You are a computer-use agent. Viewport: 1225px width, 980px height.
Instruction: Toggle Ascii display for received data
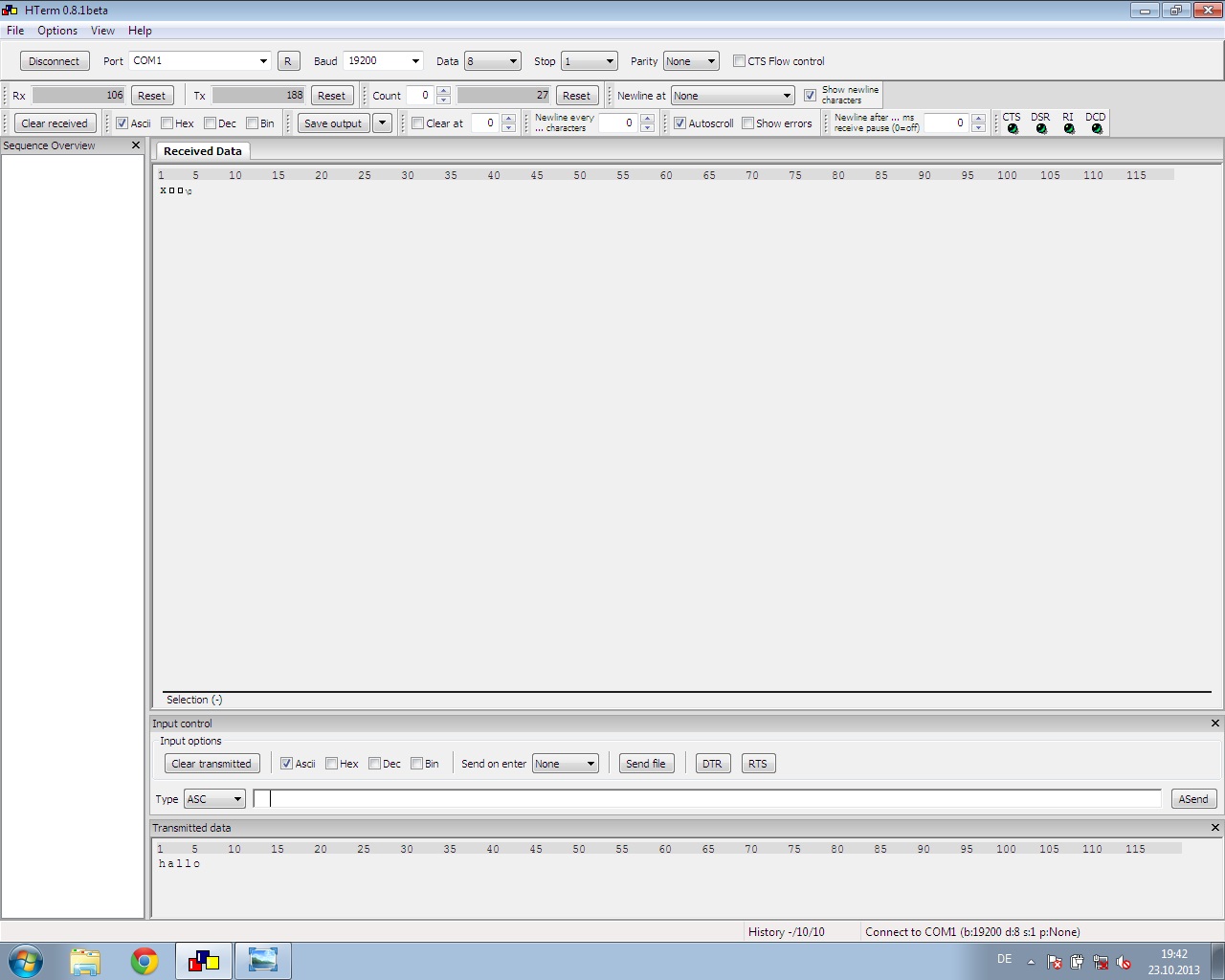[122, 123]
